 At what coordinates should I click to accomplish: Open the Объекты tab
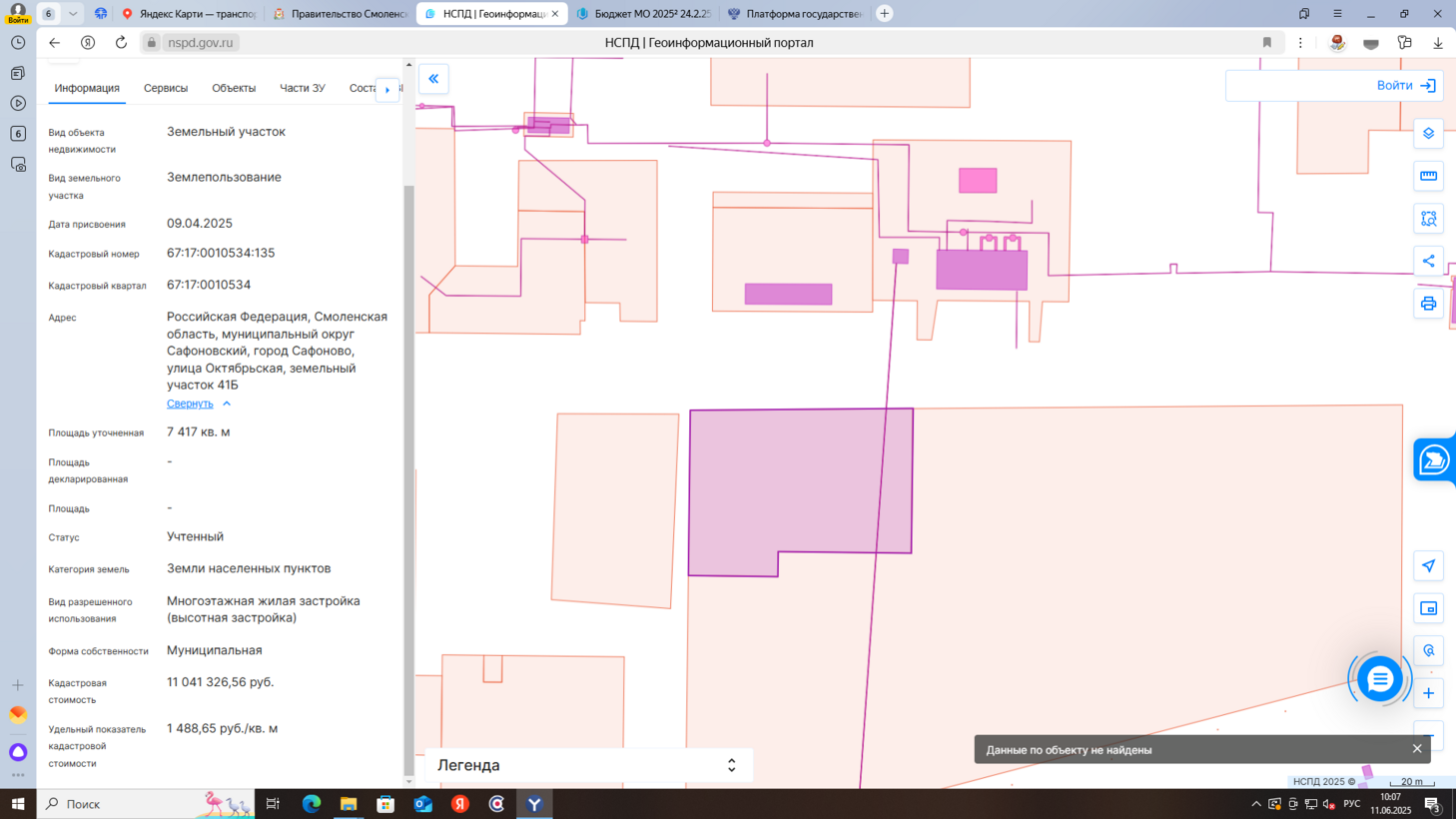[x=234, y=88]
